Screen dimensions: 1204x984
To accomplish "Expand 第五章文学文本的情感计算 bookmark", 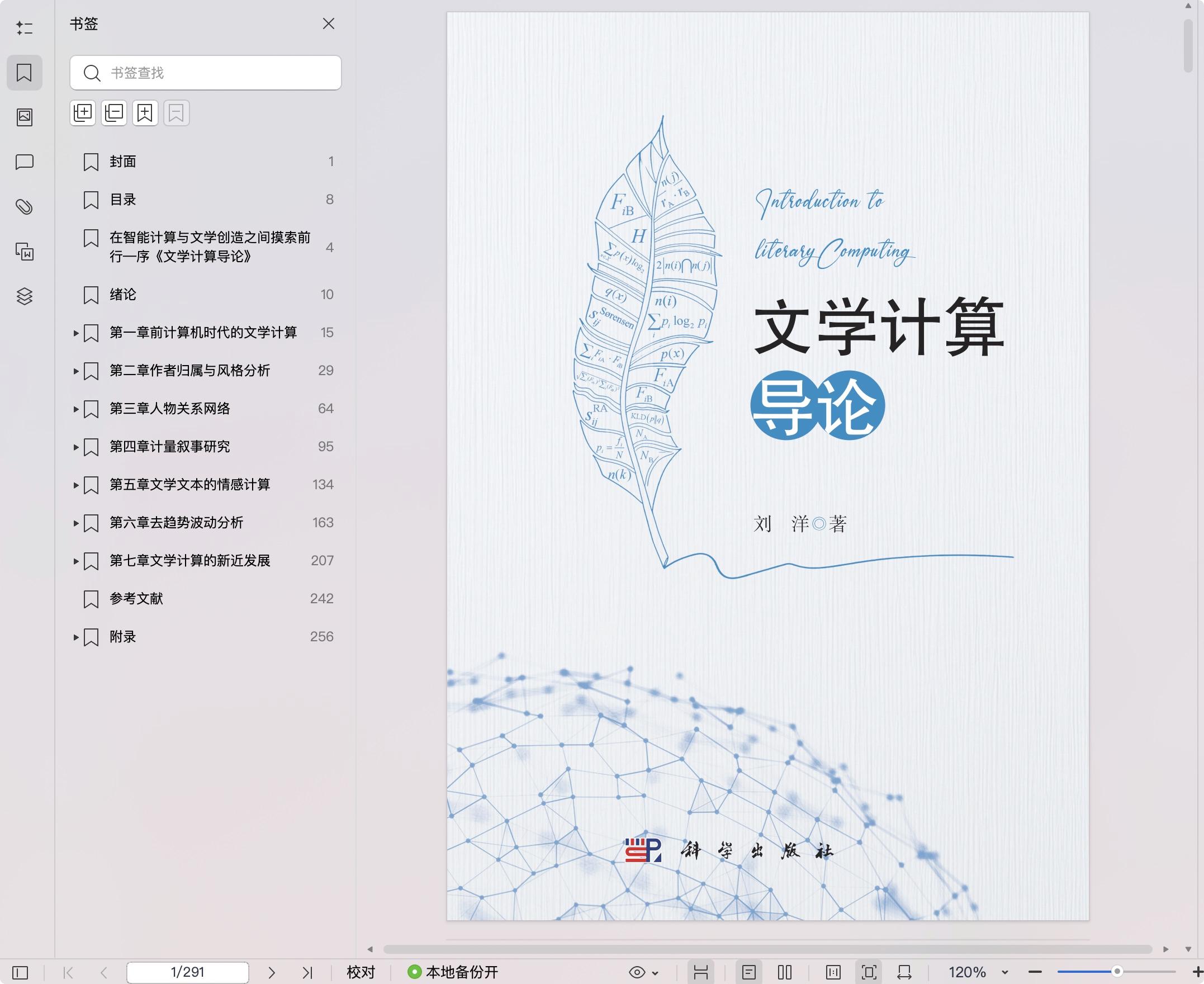I will pyautogui.click(x=76, y=485).
